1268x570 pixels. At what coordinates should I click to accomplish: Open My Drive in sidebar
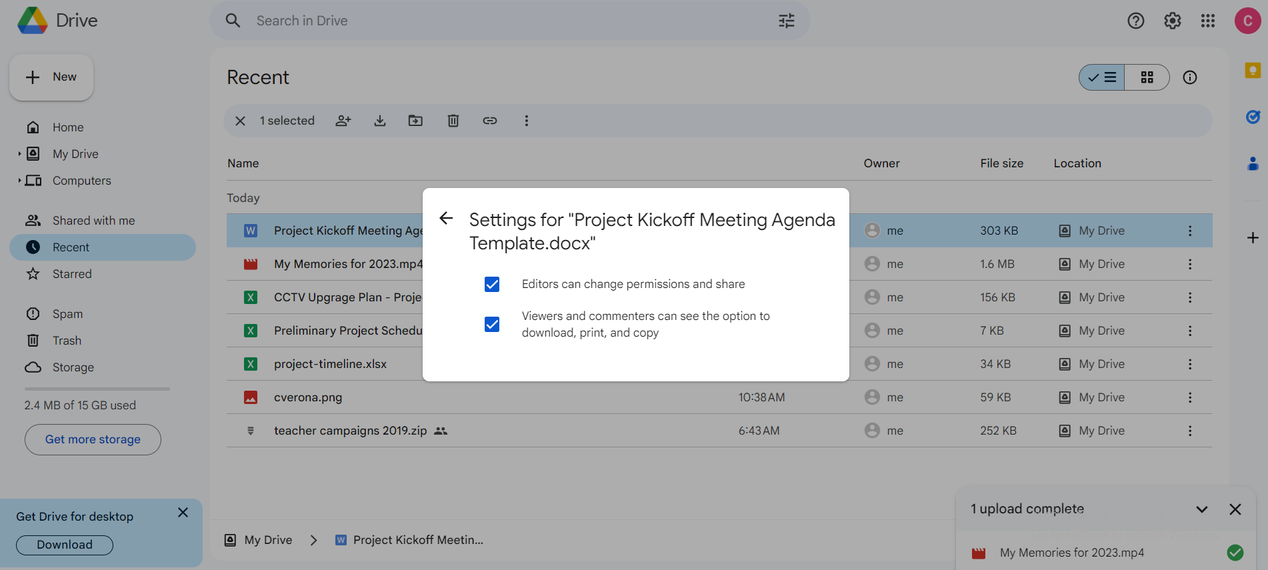(x=75, y=154)
